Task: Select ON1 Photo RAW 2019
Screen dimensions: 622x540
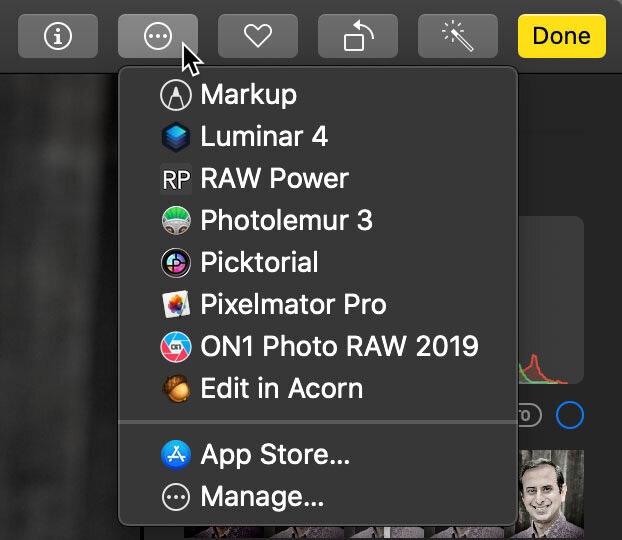Action: (318, 346)
